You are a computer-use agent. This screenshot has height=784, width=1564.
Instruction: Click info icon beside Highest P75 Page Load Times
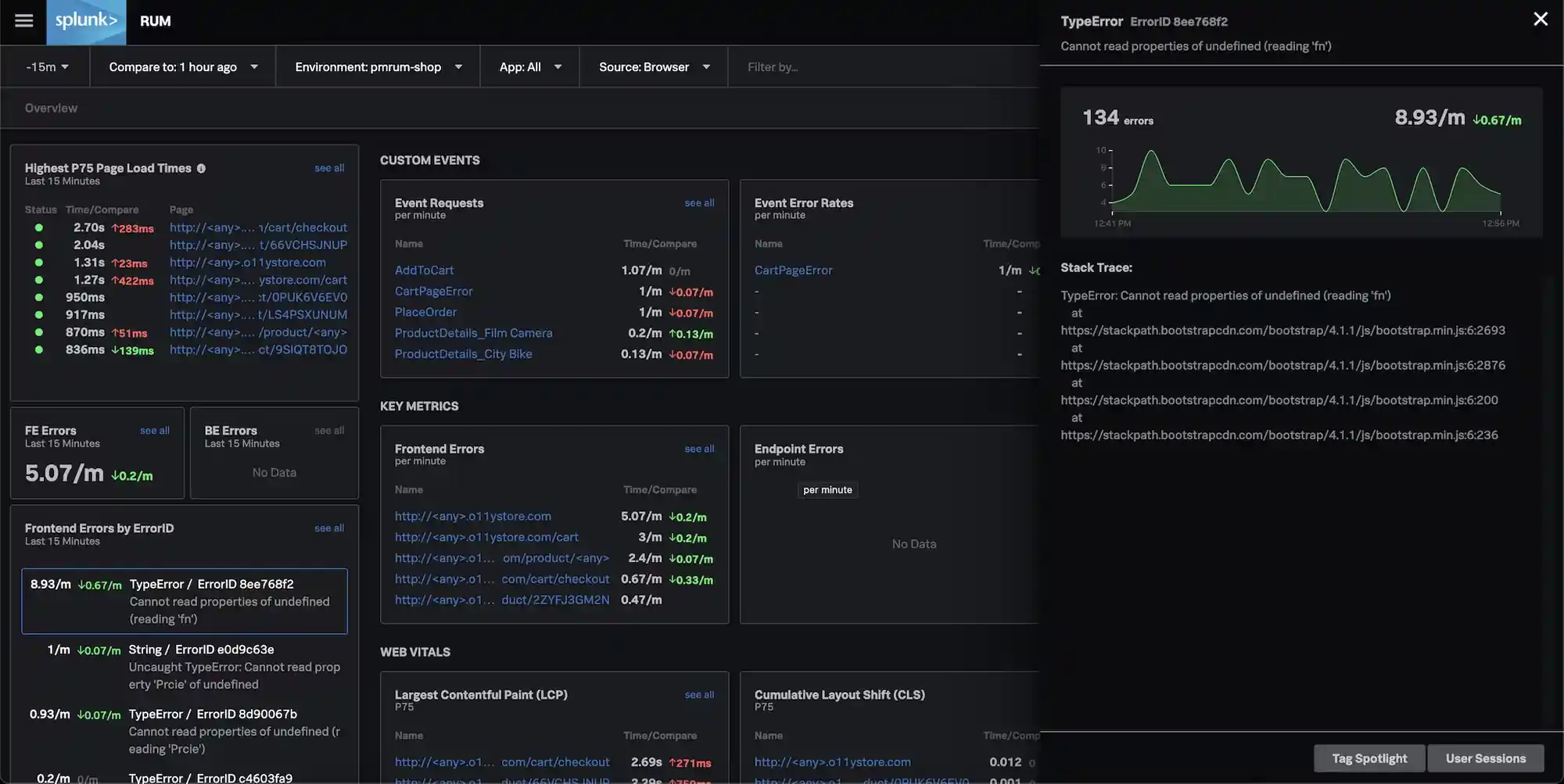[201, 168]
